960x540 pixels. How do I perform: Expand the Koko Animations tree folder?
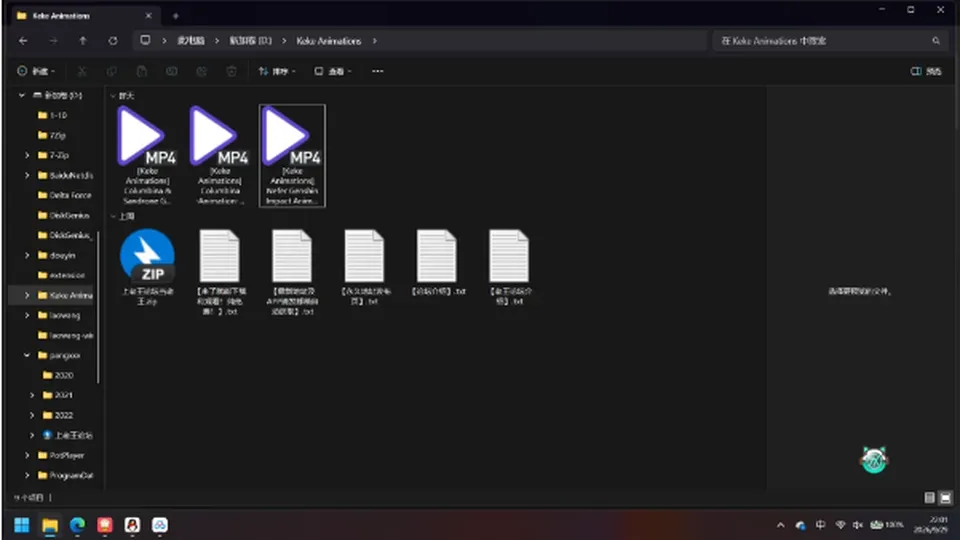pos(27,295)
